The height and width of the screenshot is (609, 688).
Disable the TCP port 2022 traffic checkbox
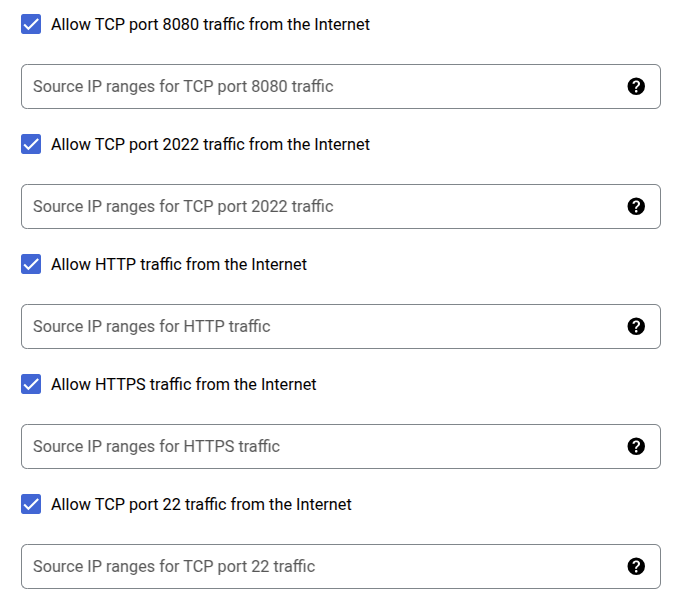(32, 144)
